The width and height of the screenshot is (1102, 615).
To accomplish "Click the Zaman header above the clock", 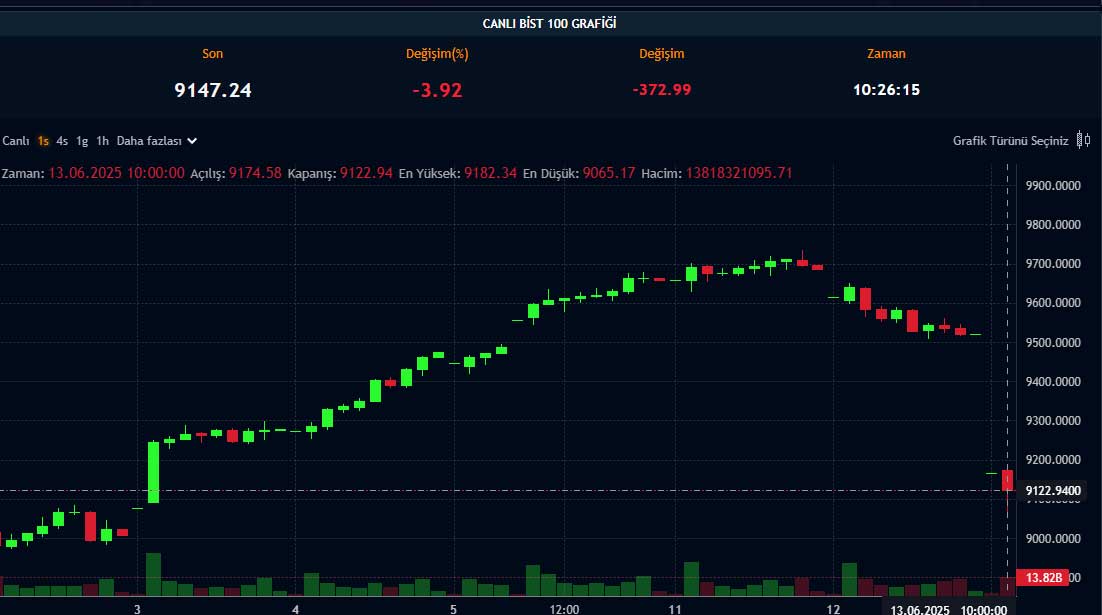I will point(886,53).
